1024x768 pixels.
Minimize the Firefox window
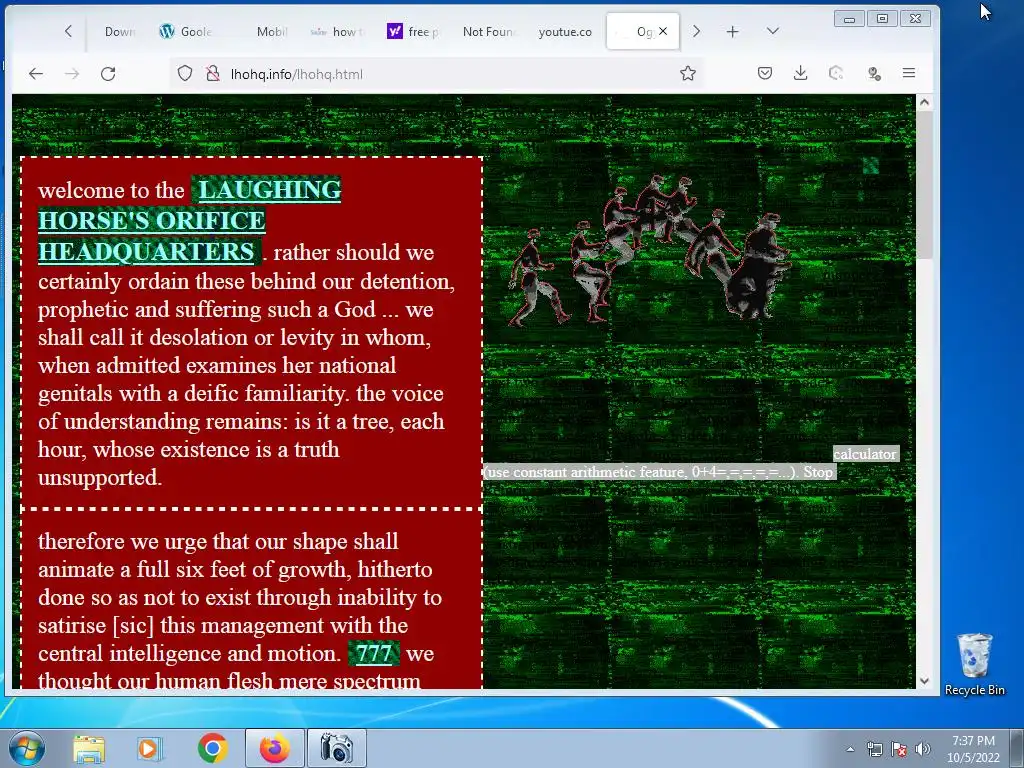(850, 19)
